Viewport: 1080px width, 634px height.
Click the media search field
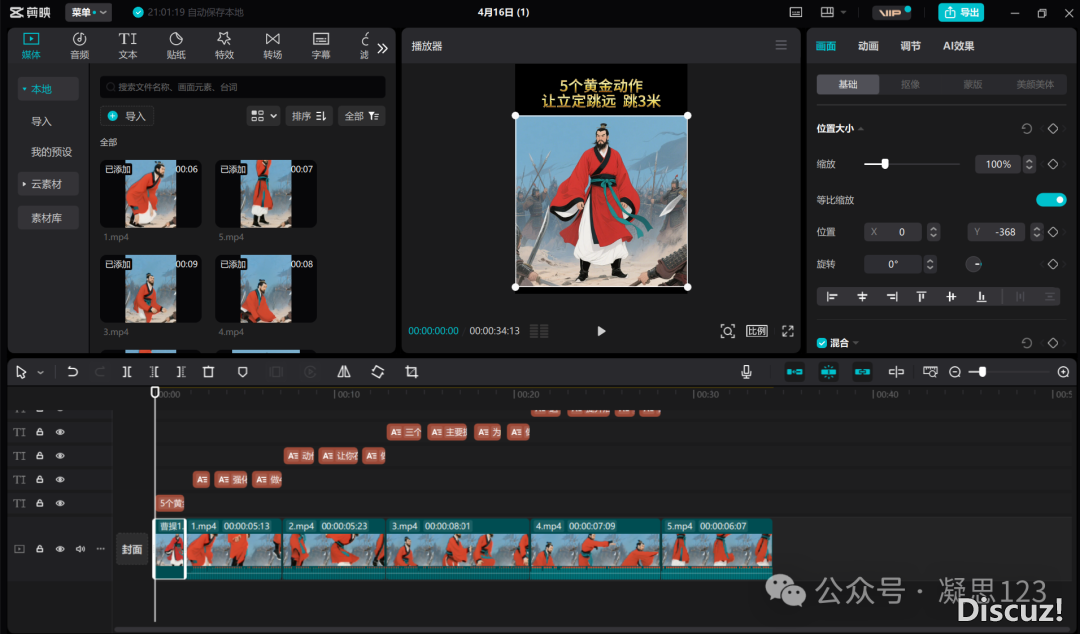(242, 87)
